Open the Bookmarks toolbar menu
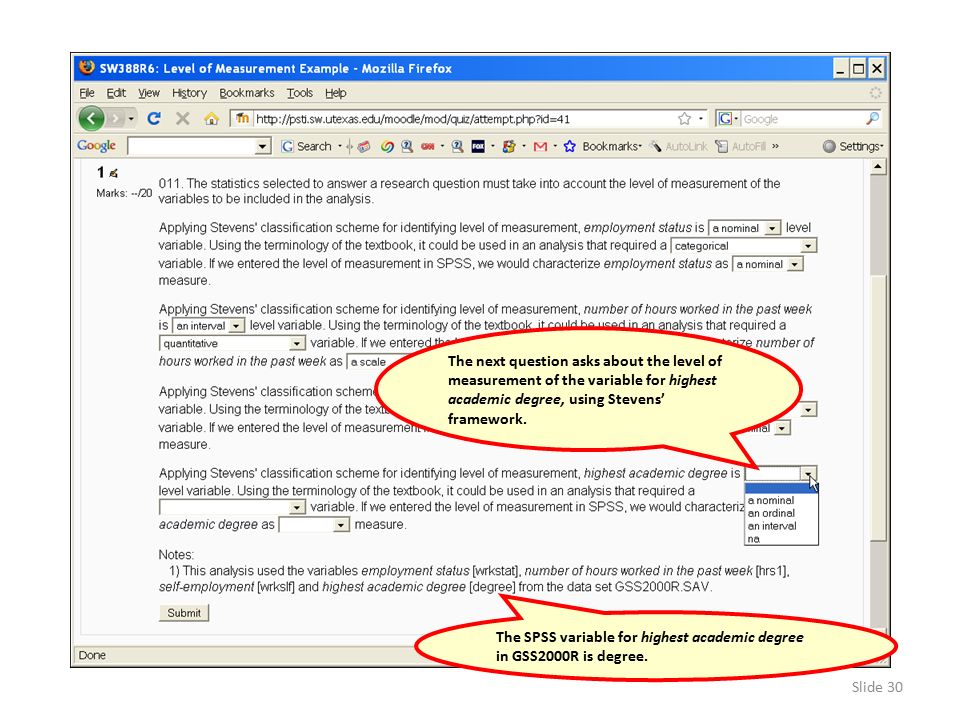The width and height of the screenshot is (960, 720). (611, 146)
